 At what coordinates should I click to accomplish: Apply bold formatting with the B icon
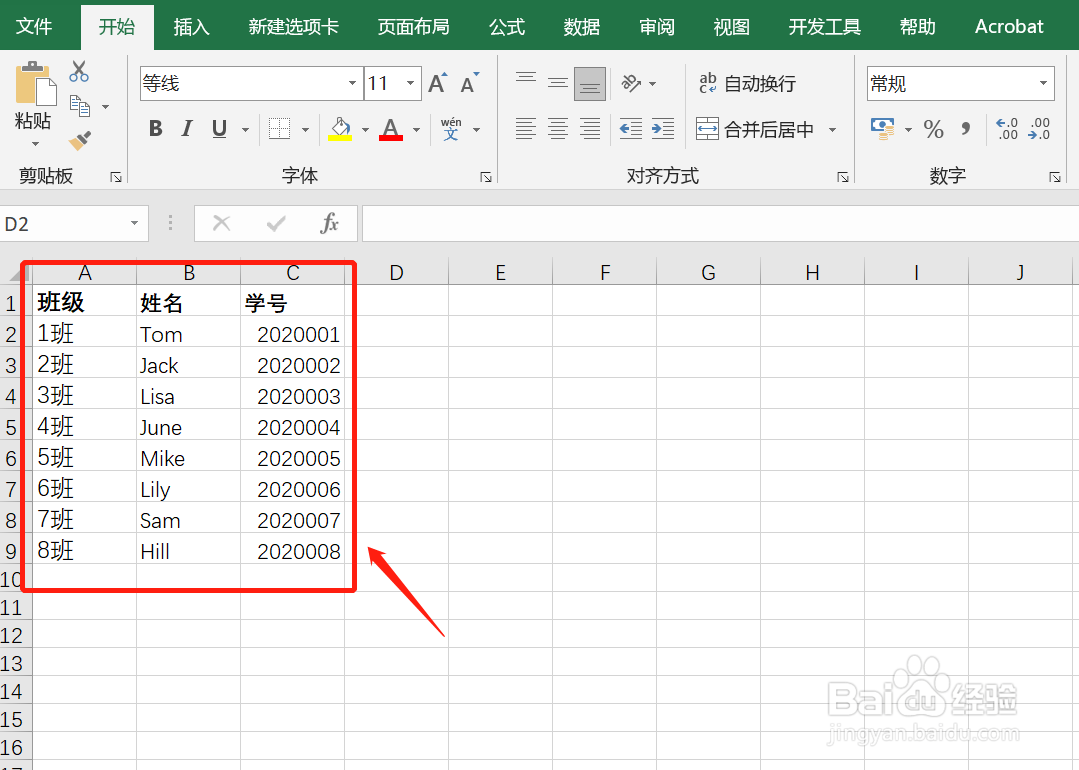coord(155,129)
